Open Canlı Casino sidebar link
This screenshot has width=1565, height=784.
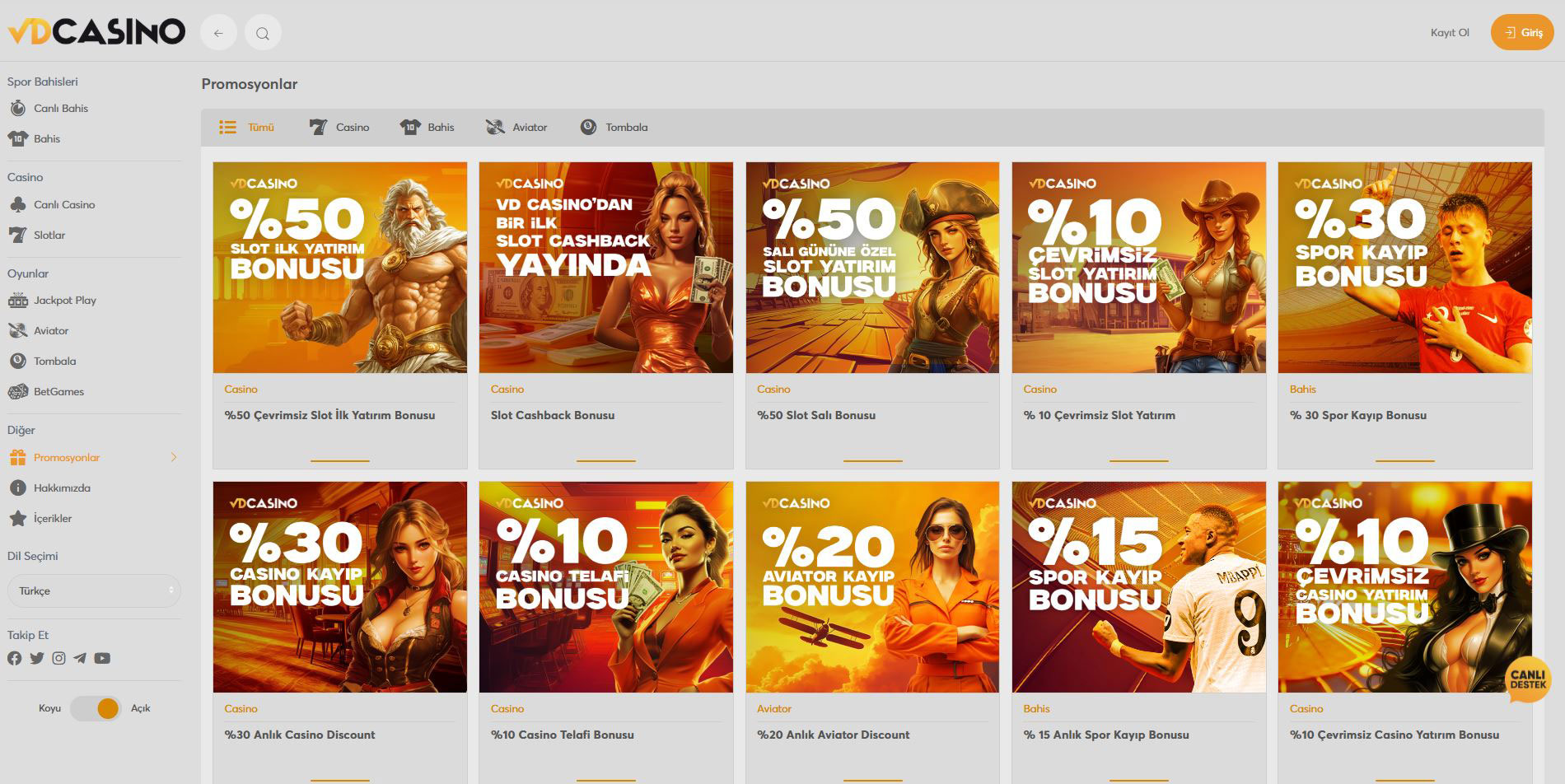tap(64, 204)
